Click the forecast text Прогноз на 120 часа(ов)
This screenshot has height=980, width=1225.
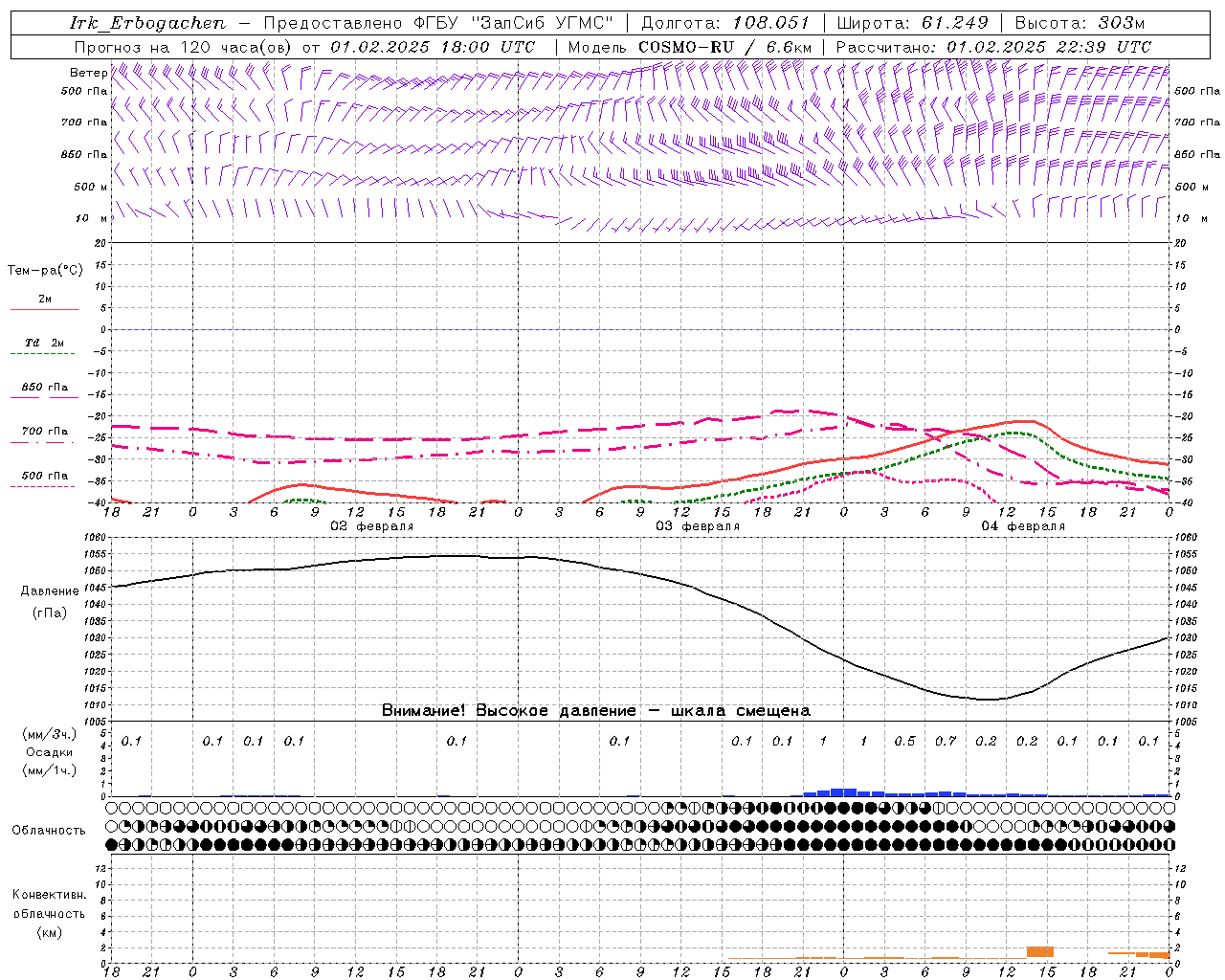[184, 47]
